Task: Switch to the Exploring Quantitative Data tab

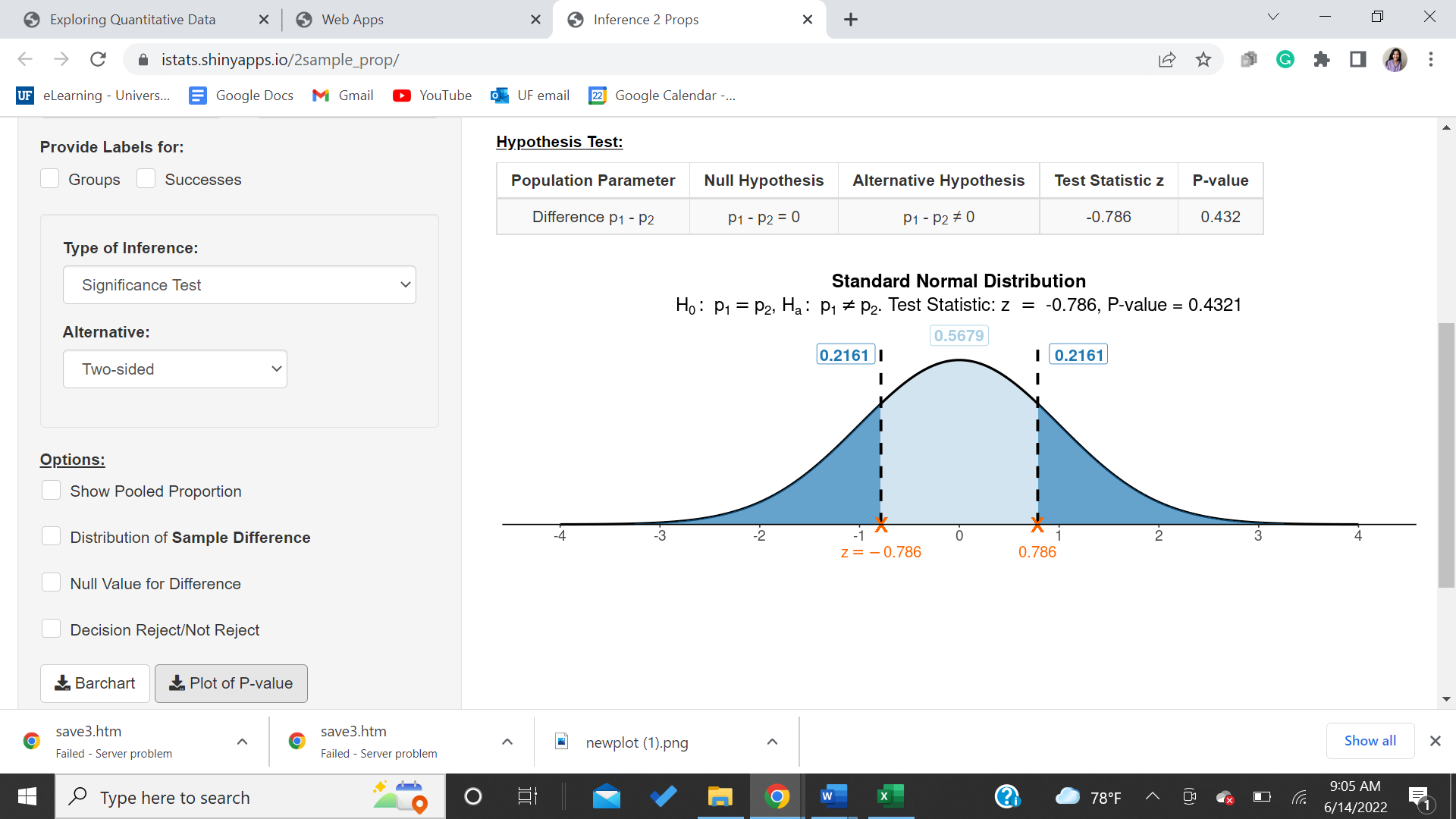Action: (x=132, y=19)
